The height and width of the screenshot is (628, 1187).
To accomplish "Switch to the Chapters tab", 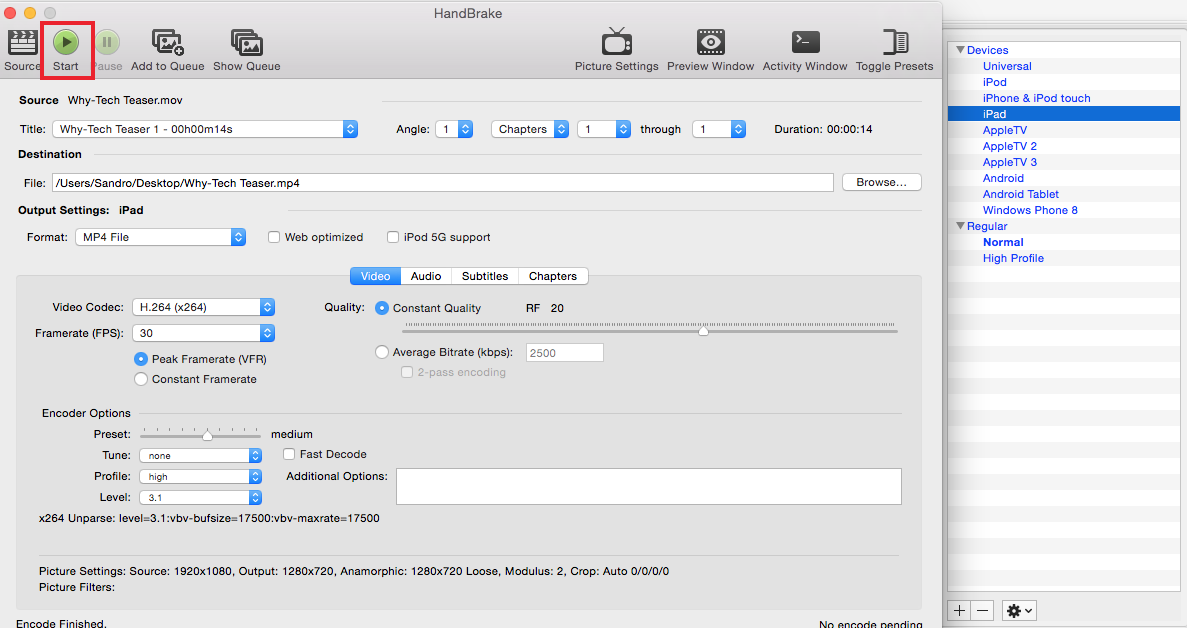I will tap(553, 276).
